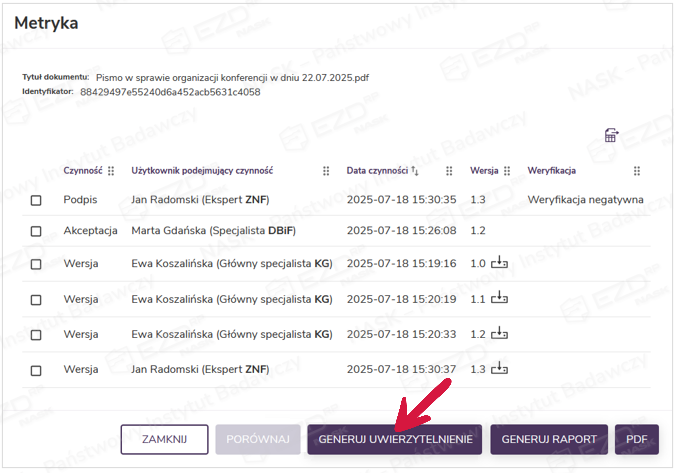Select the Akceptacja row checkbox
The height and width of the screenshot is (473, 674).
point(37,231)
